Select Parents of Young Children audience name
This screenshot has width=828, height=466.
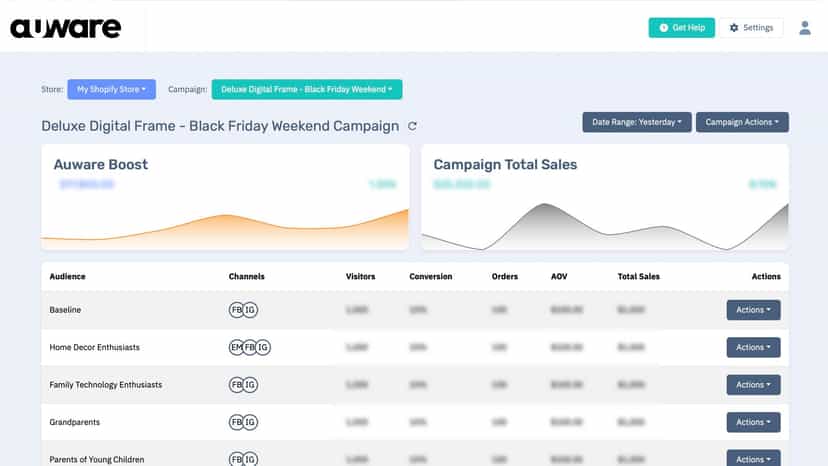[x=97, y=460]
